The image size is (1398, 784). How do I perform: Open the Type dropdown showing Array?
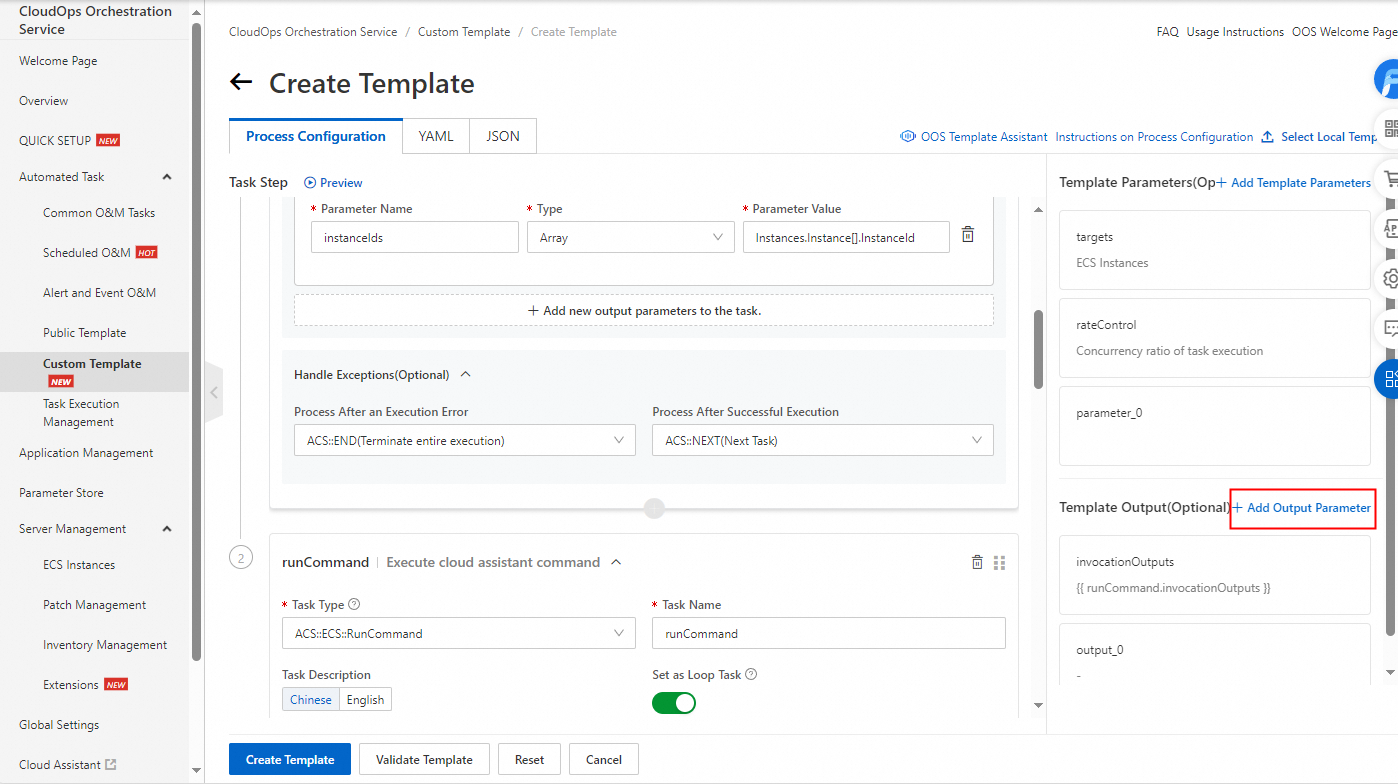click(631, 237)
